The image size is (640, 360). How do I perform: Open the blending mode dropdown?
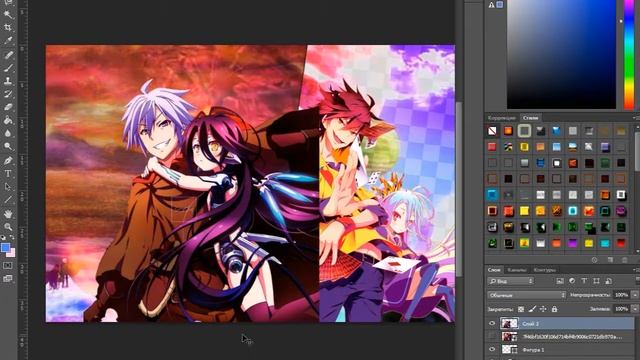(527, 295)
